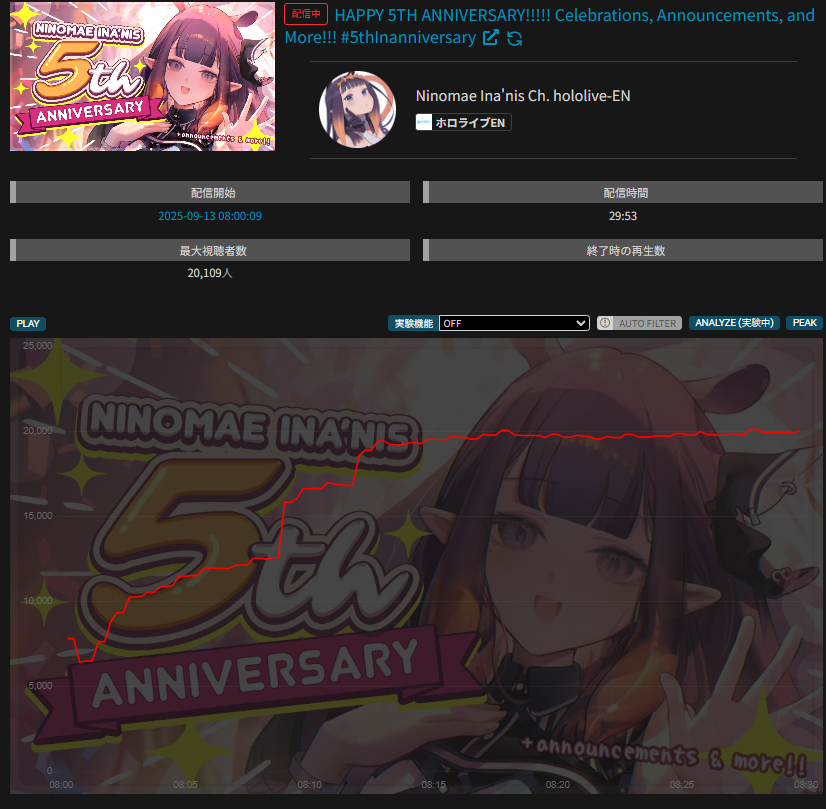The image size is (826, 809).
Task: Click the 実験機能 label
Action: coord(414,323)
